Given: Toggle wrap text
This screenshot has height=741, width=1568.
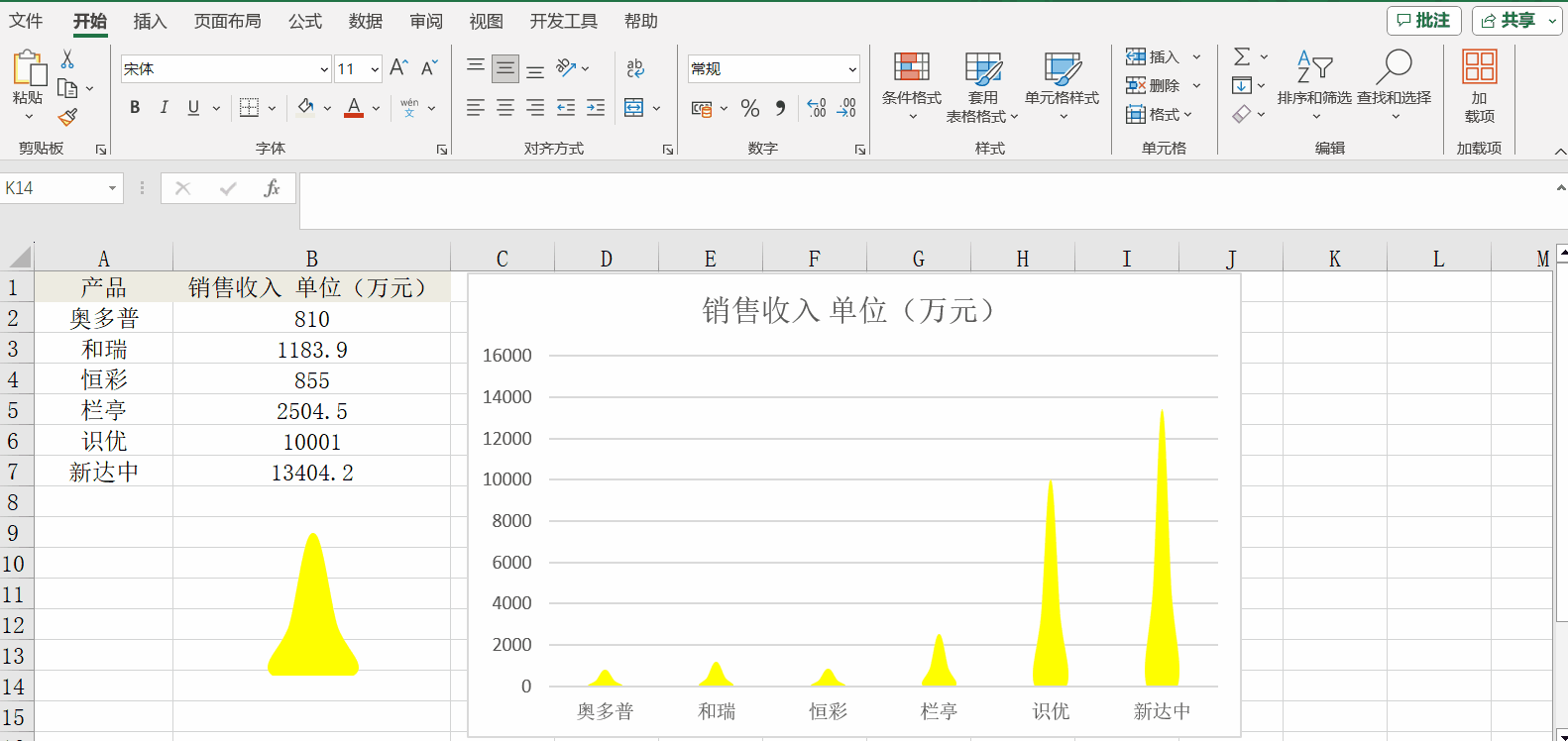Looking at the screenshot, I should point(635,67).
